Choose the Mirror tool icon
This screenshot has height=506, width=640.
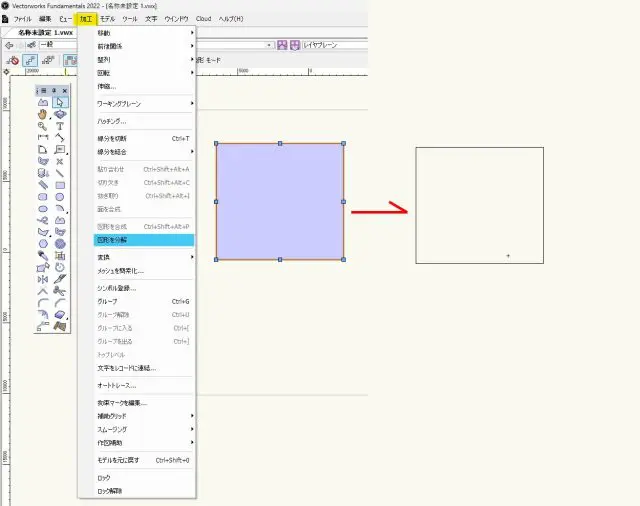pyautogui.click(x=43, y=279)
